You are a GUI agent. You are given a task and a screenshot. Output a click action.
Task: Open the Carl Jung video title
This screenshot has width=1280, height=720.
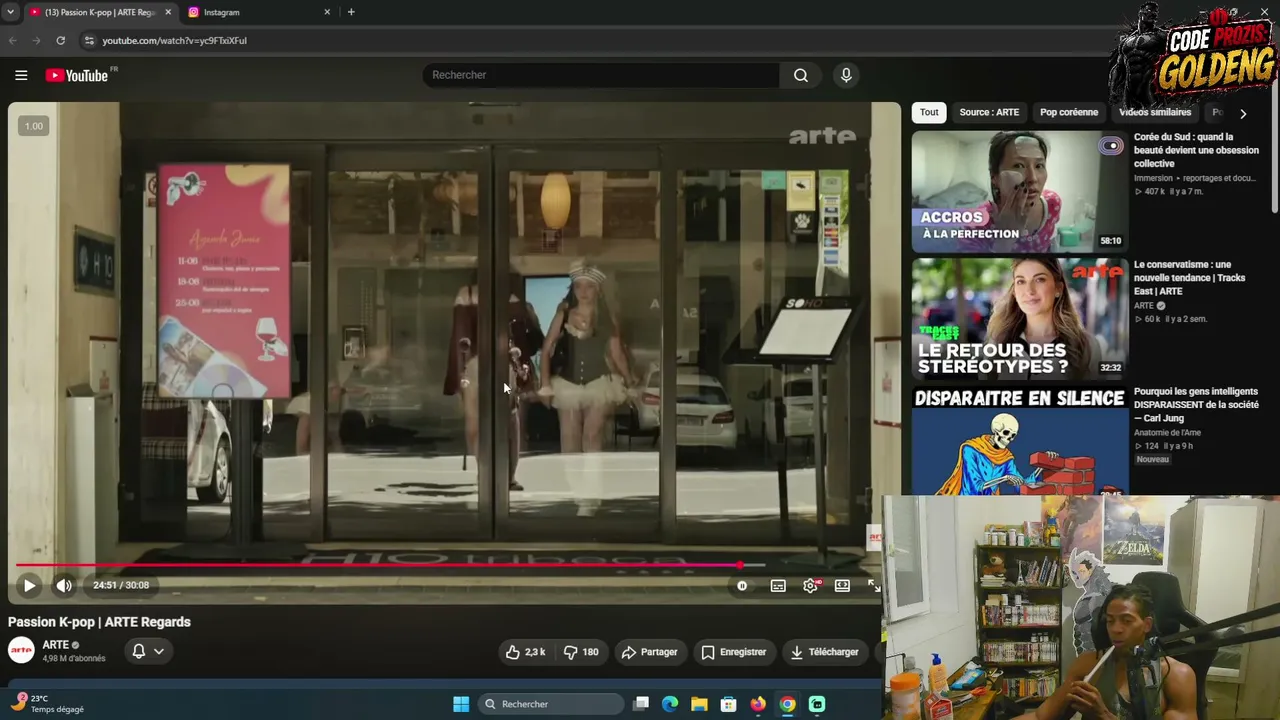[1196, 405]
